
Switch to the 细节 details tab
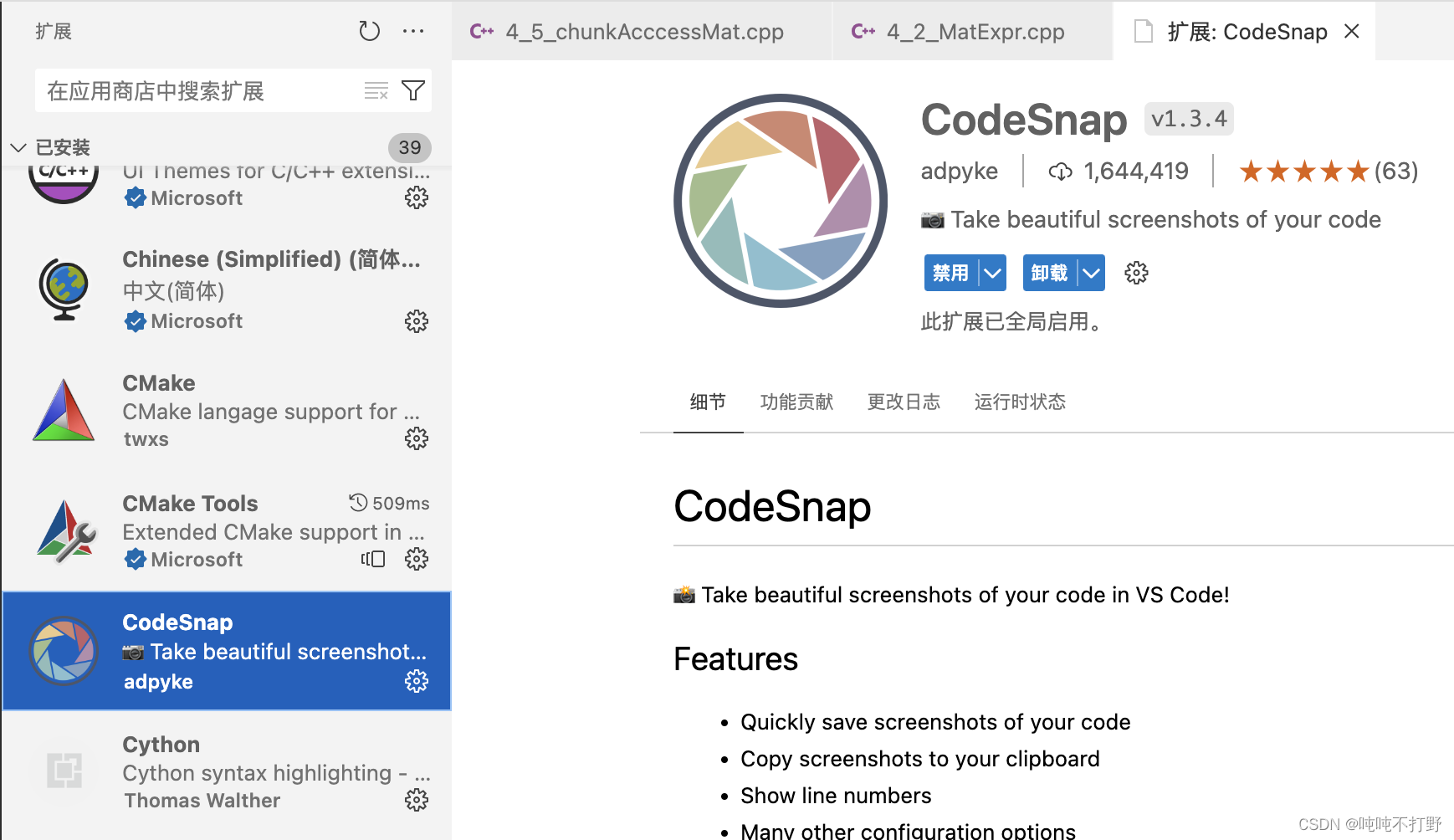coord(708,402)
